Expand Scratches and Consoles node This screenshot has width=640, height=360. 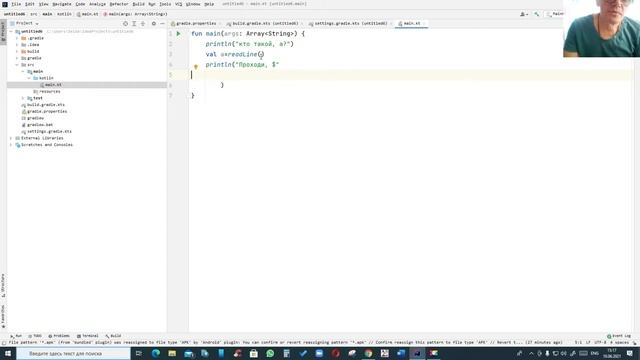click(11, 145)
